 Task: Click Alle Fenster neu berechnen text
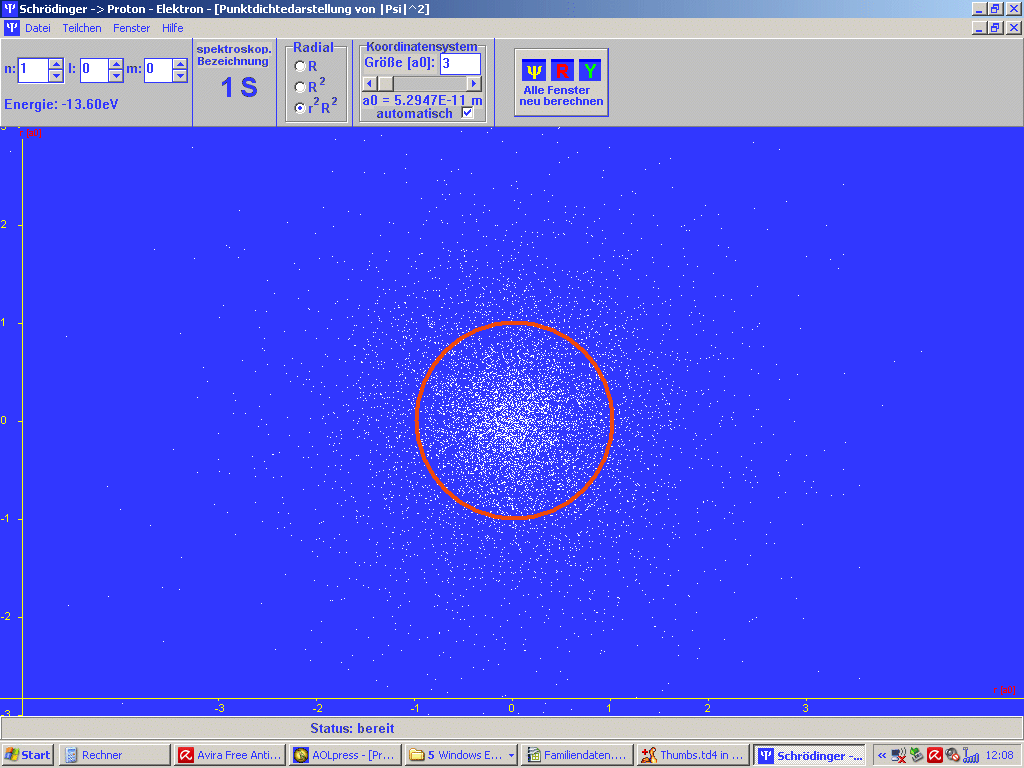pos(561,96)
